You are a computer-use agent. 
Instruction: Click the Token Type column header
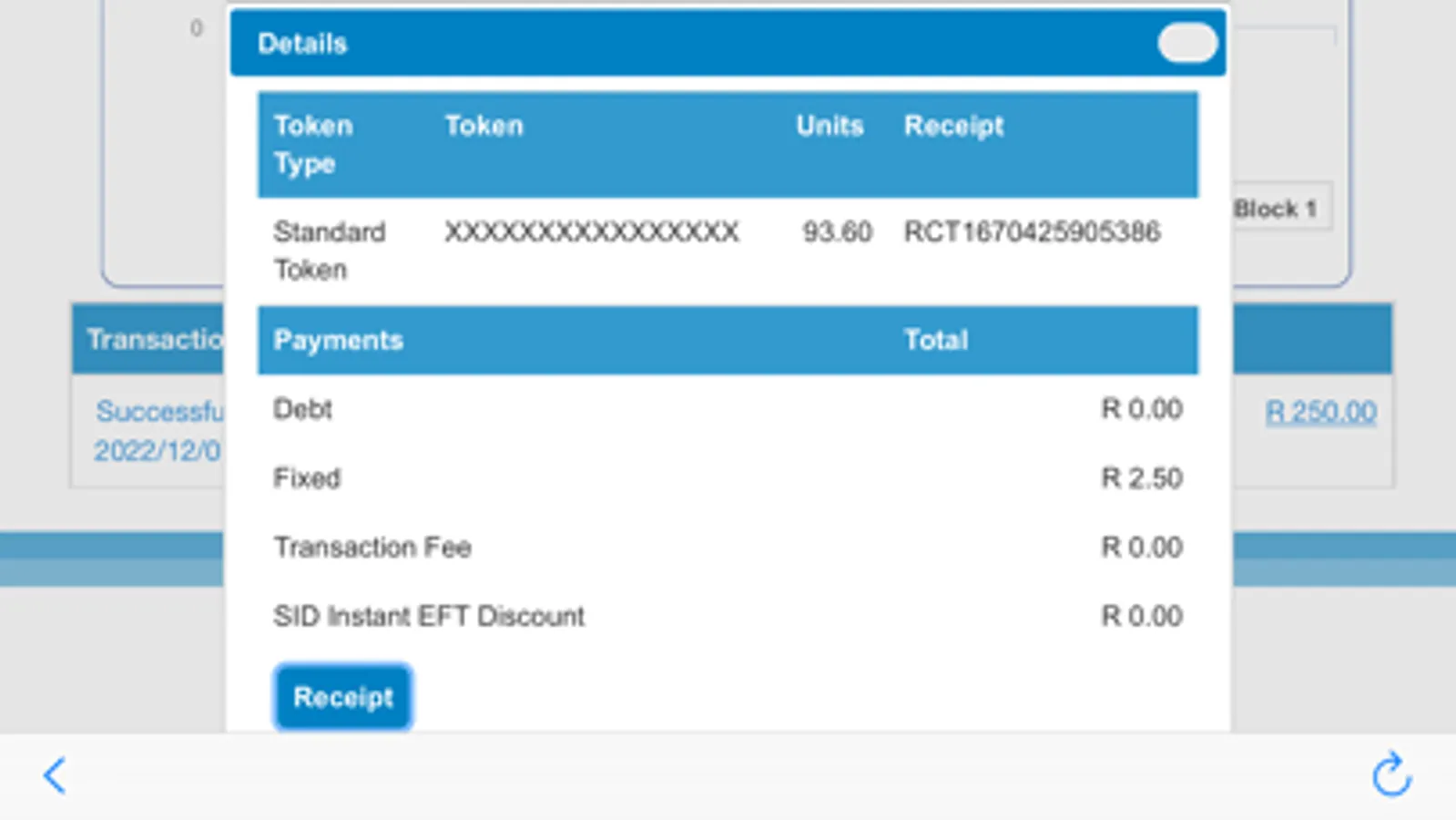313,144
